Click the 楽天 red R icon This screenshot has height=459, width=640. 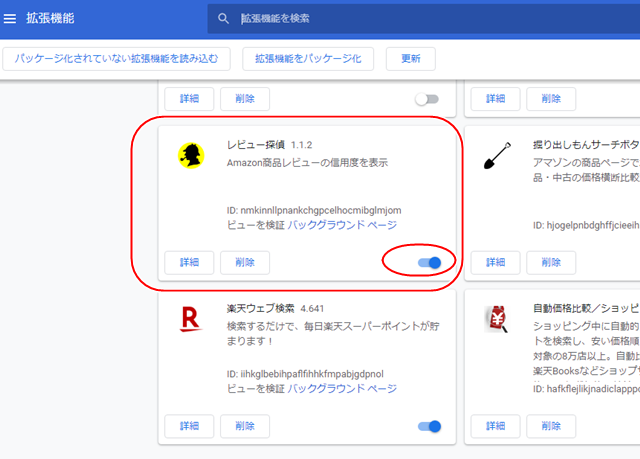point(190,319)
